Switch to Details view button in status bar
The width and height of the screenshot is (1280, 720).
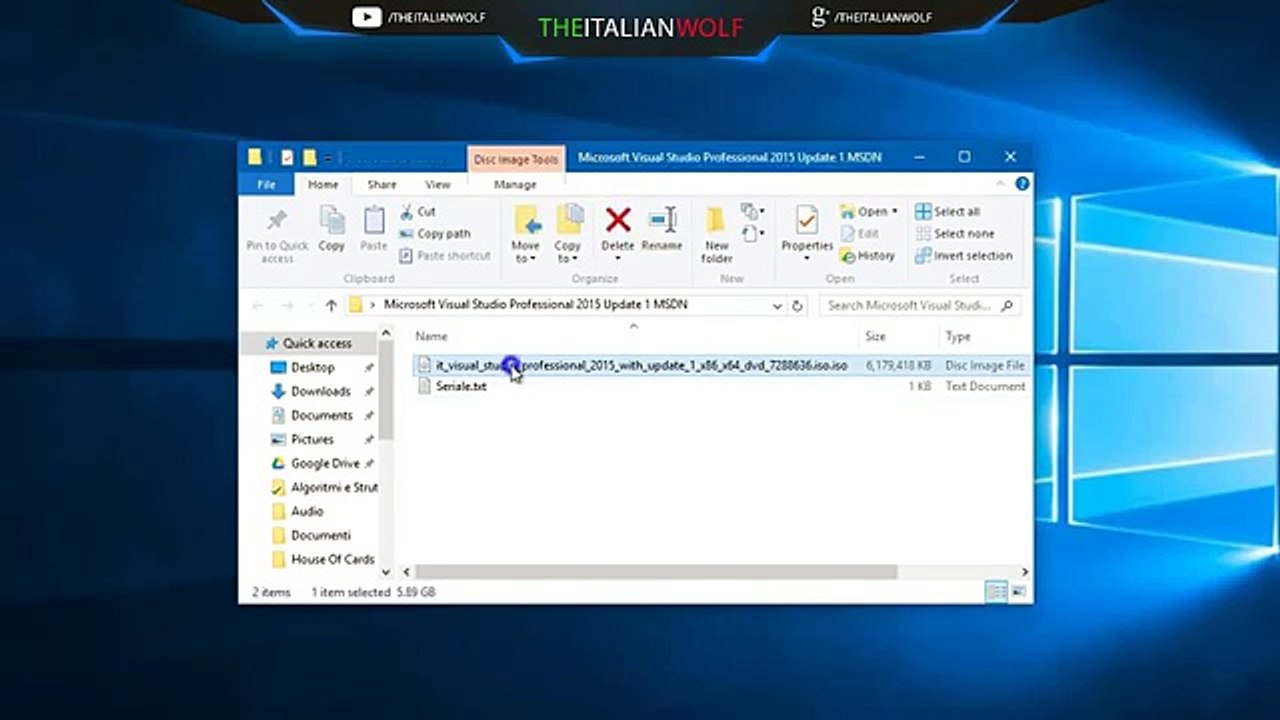click(x=996, y=592)
